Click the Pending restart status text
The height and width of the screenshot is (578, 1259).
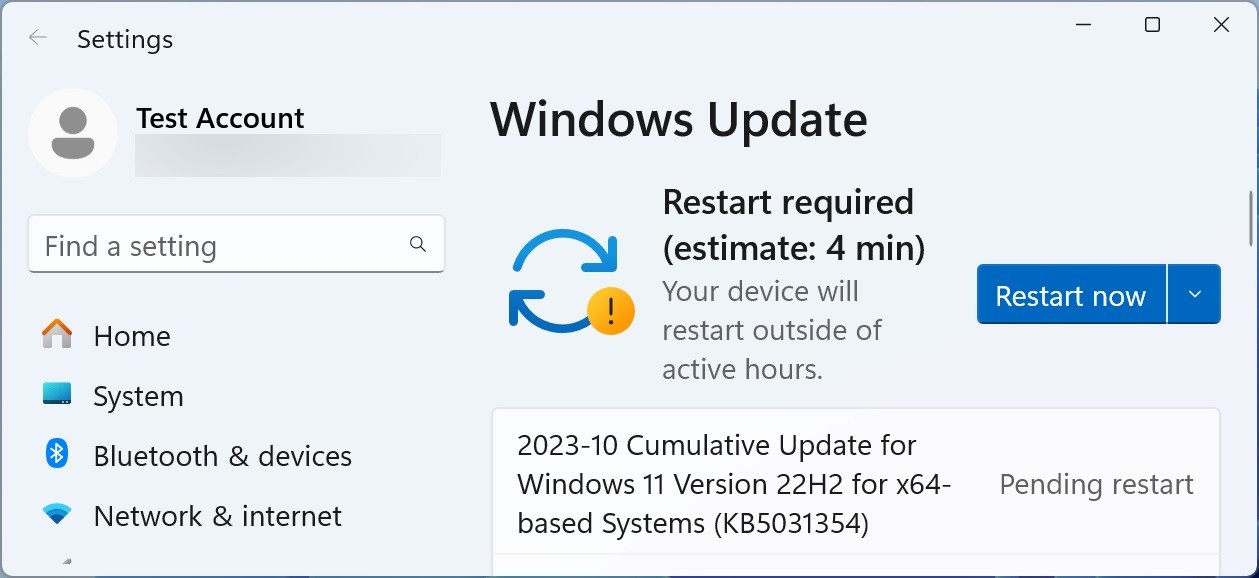point(1096,484)
